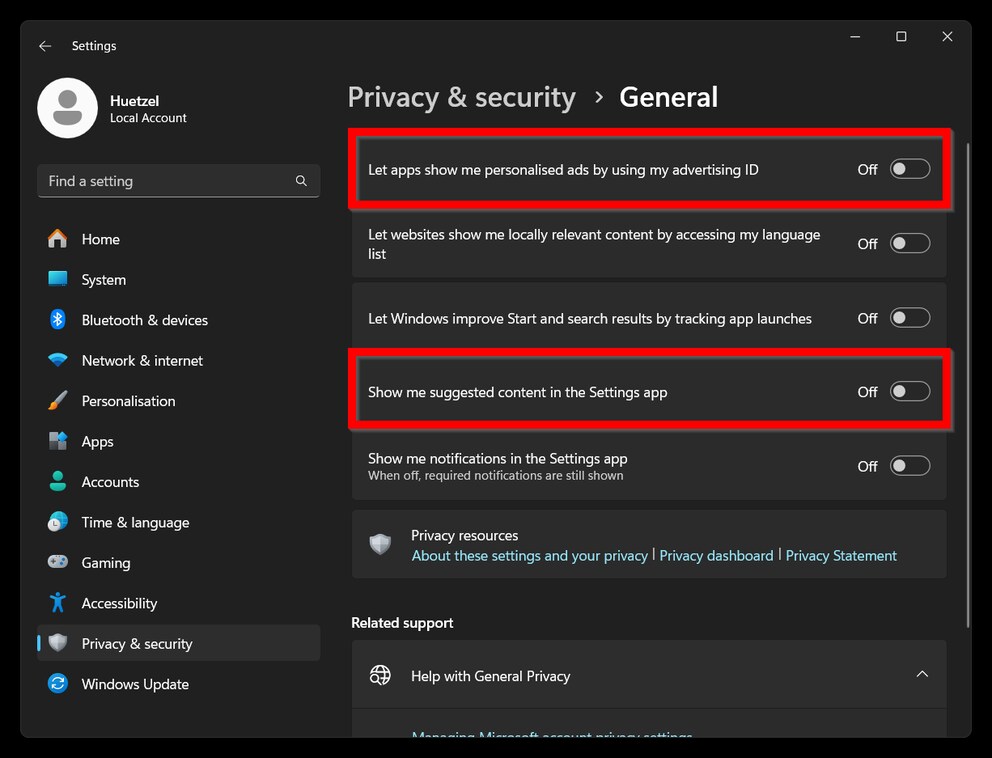992x758 pixels.
Task: Open Network & internet settings
Action: tap(141, 360)
